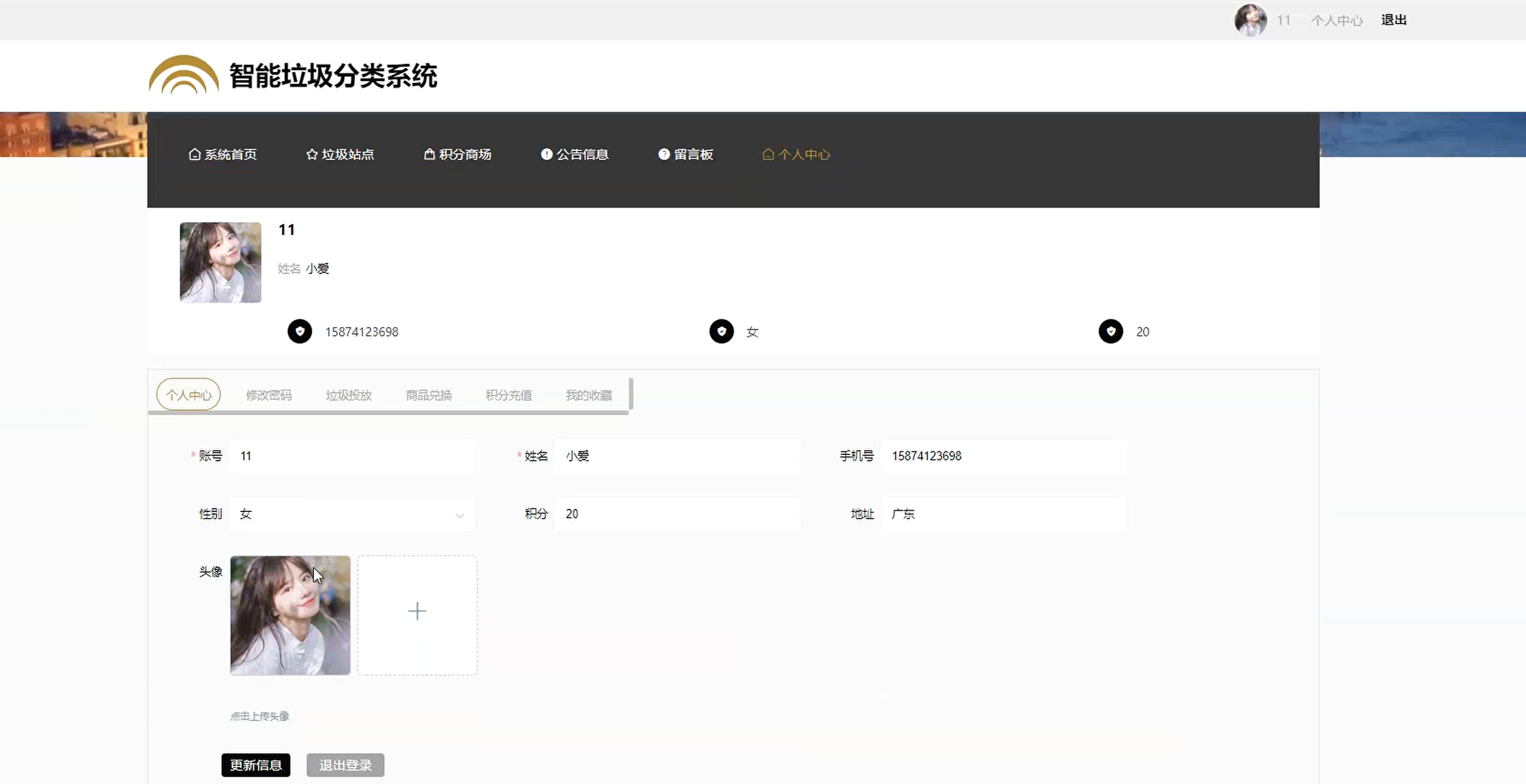Click the exclamation icon beside 公告信息
The image size is (1526, 784).
coord(547,154)
